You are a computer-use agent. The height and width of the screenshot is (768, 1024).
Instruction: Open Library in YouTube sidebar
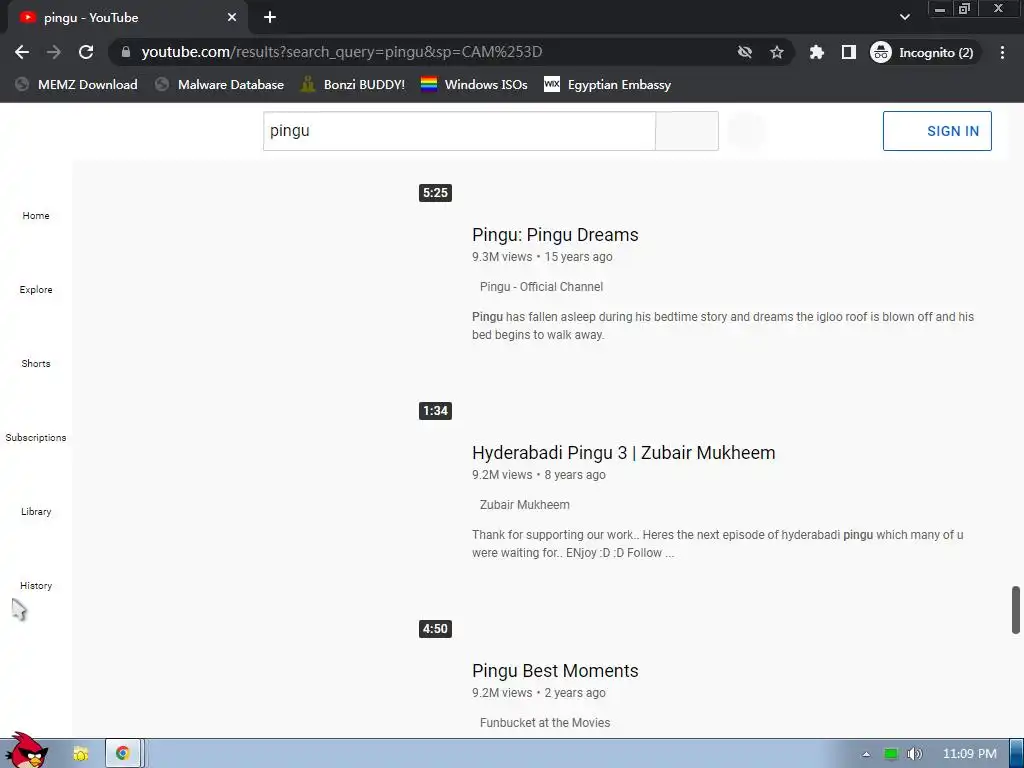[x=36, y=511]
